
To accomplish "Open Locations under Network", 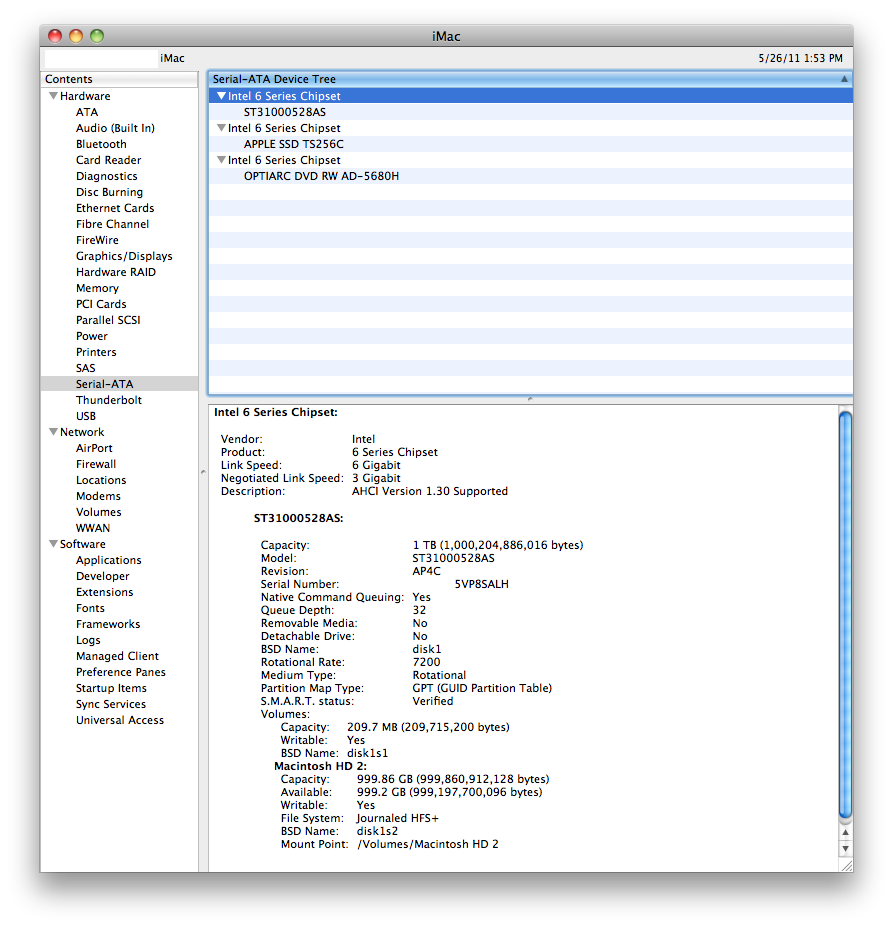I will coord(101,479).
